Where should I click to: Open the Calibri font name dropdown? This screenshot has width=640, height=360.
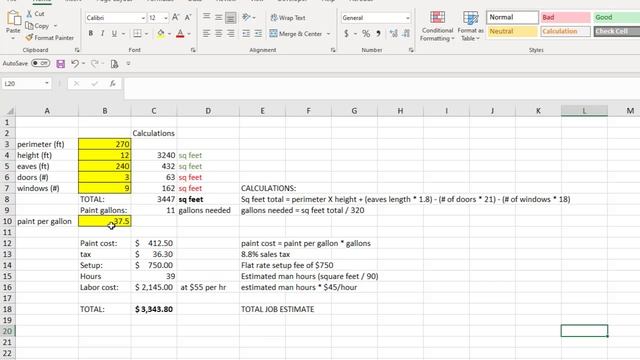coord(143,18)
